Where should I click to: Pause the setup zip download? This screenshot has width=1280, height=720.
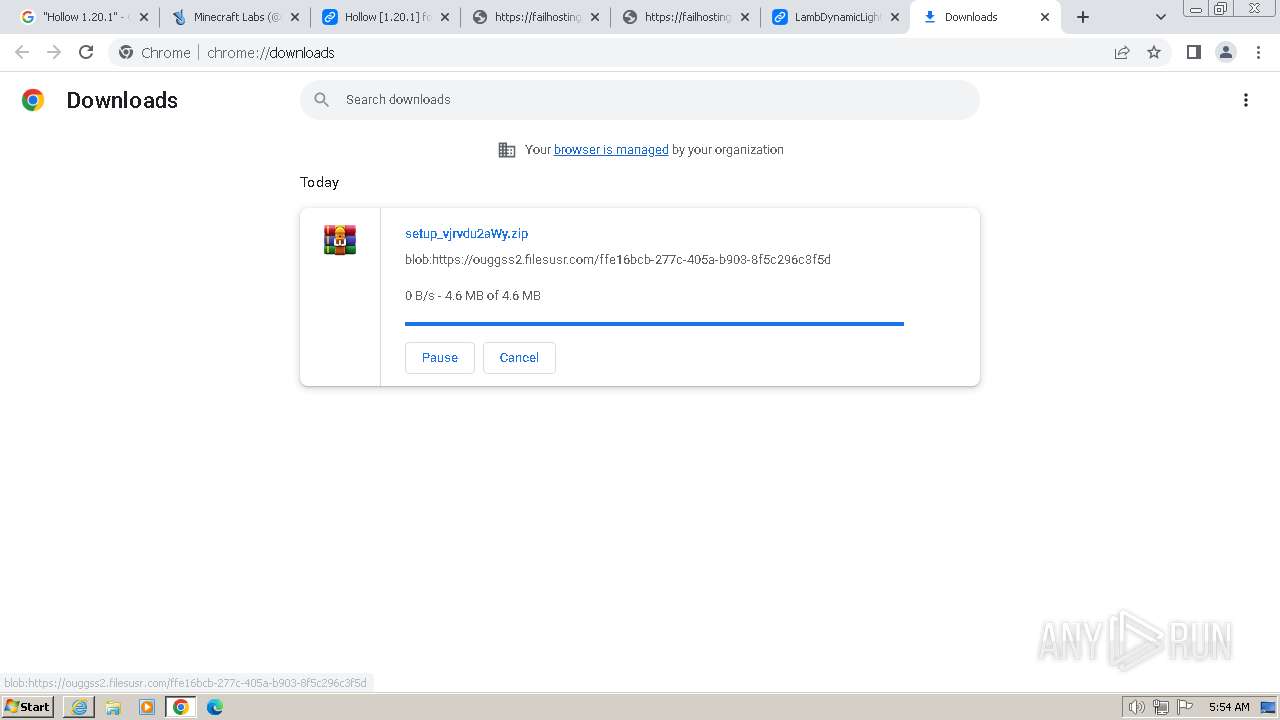(x=440, y=358)
